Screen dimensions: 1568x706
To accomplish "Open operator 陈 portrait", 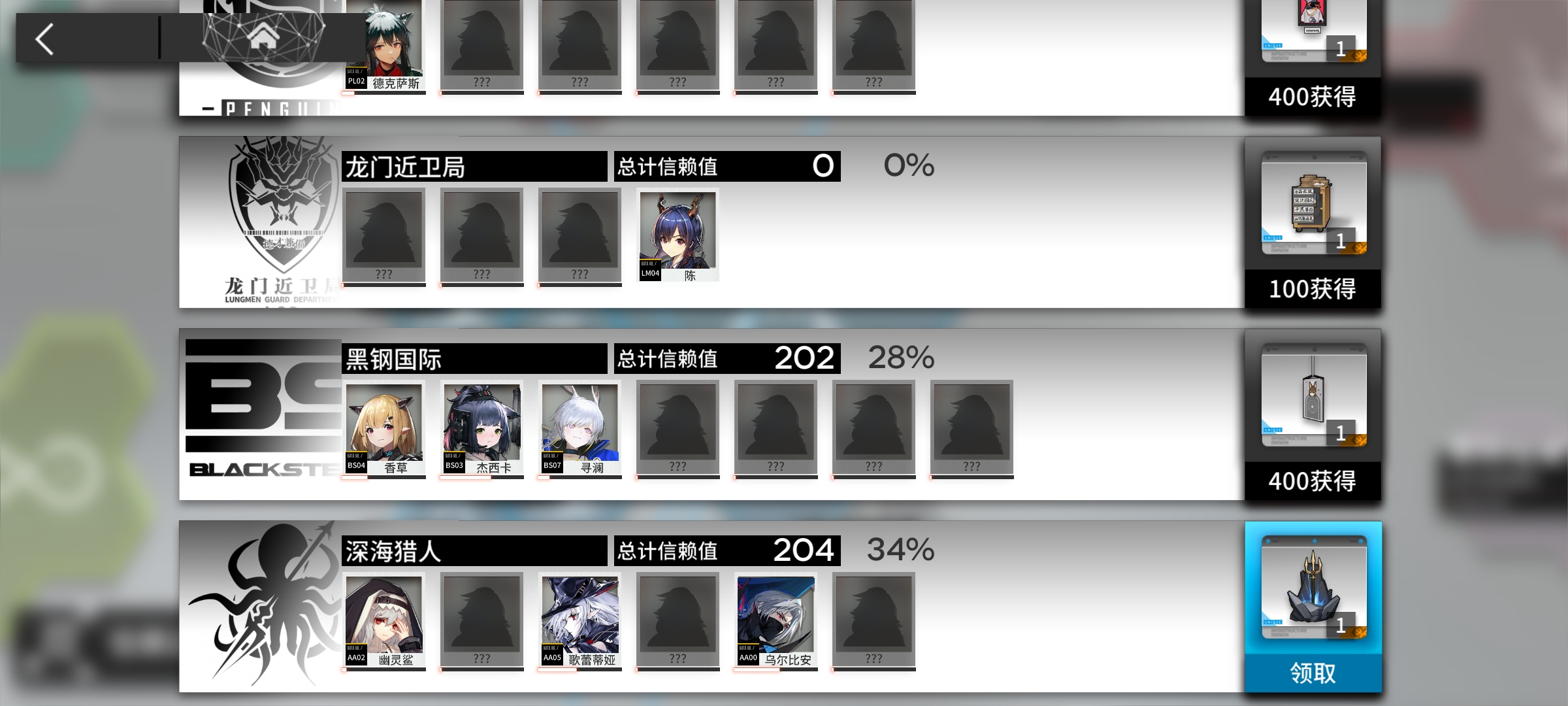I will click(x=678, y=235).
